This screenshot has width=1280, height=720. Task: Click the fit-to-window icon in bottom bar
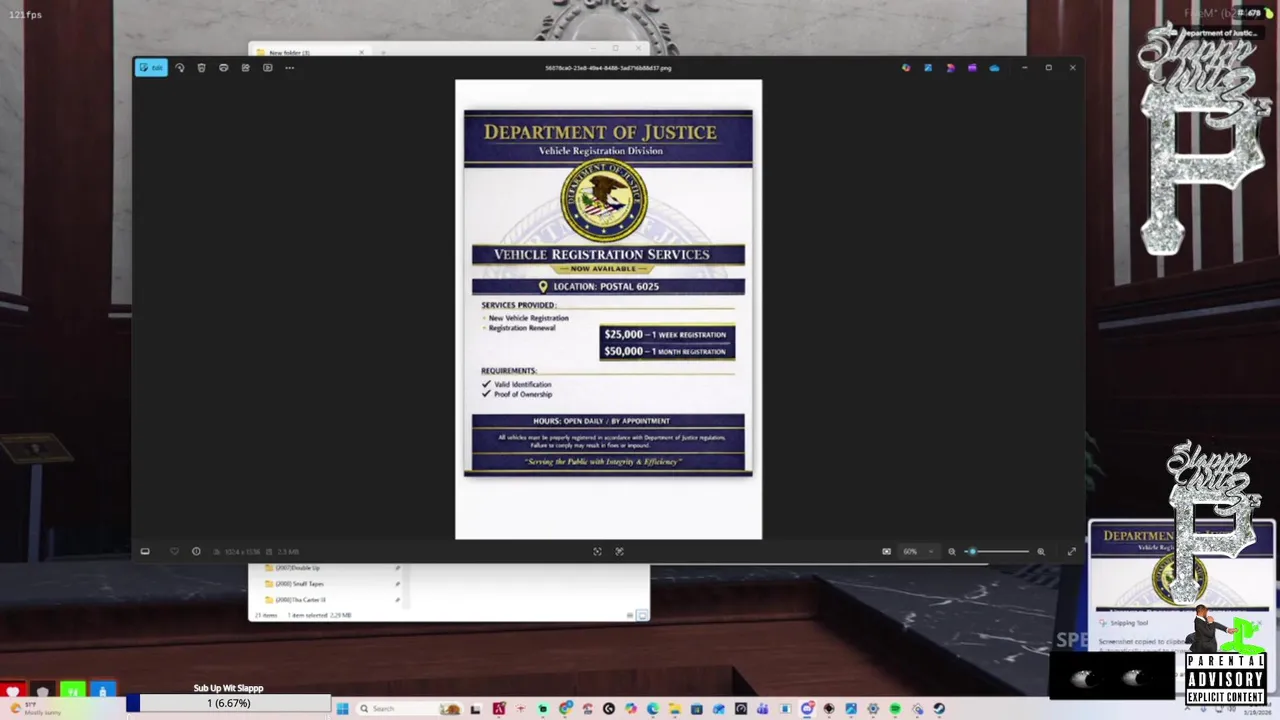pos(598,551)
